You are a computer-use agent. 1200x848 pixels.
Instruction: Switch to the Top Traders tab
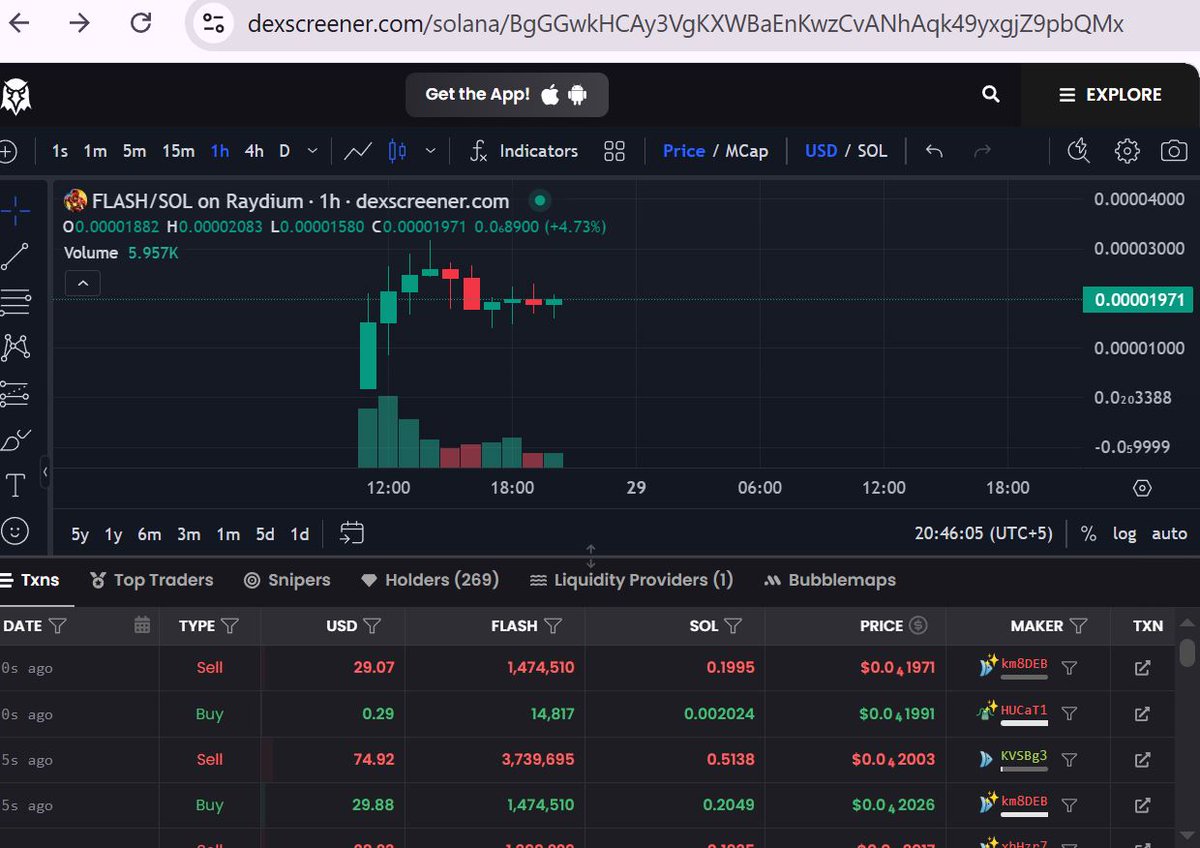(x=152, y=580)
